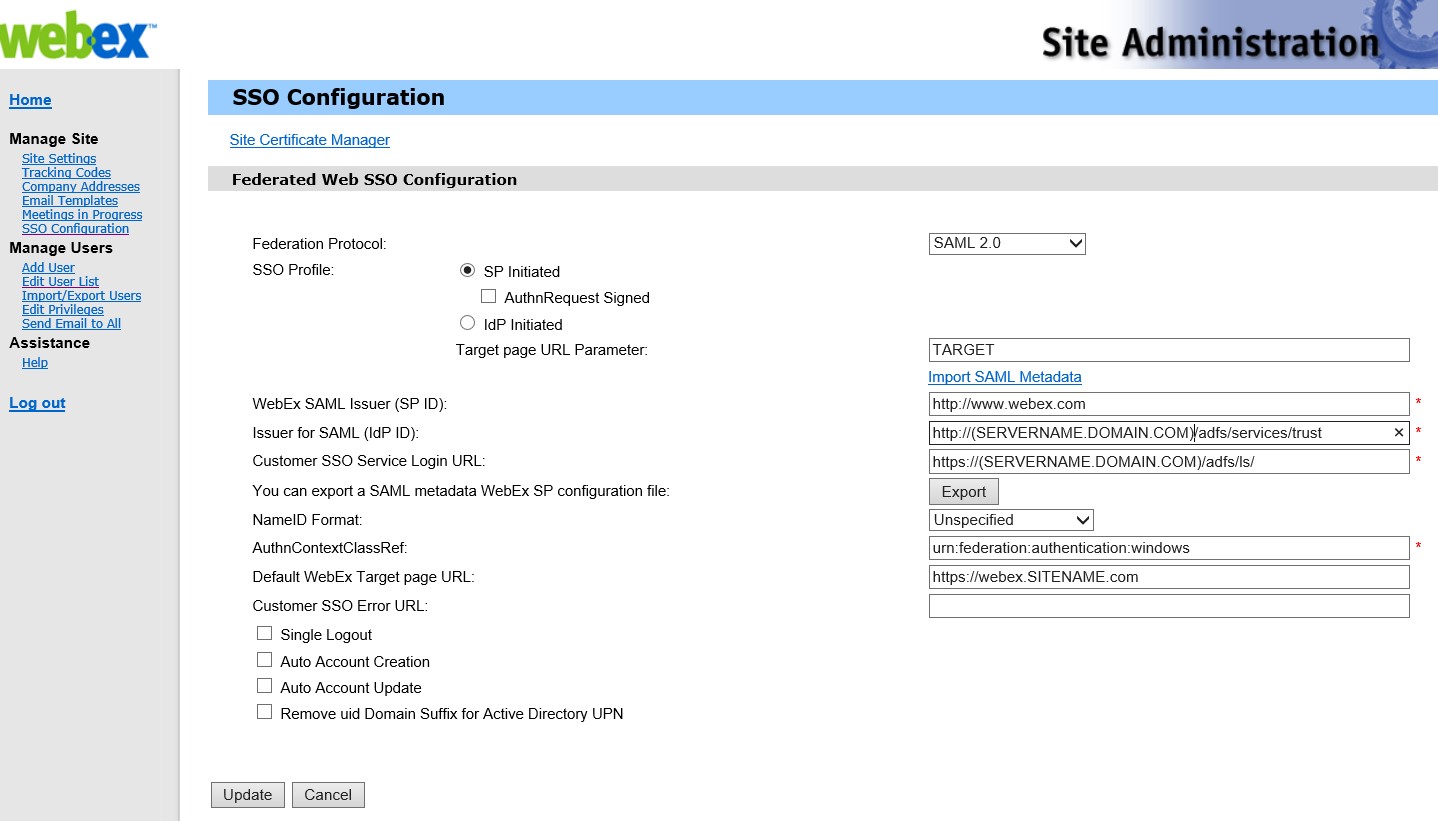Open Tracking Codes link
Image resolution: width=1438 pixels, height=821 pixels.
[x=66, y=173]
